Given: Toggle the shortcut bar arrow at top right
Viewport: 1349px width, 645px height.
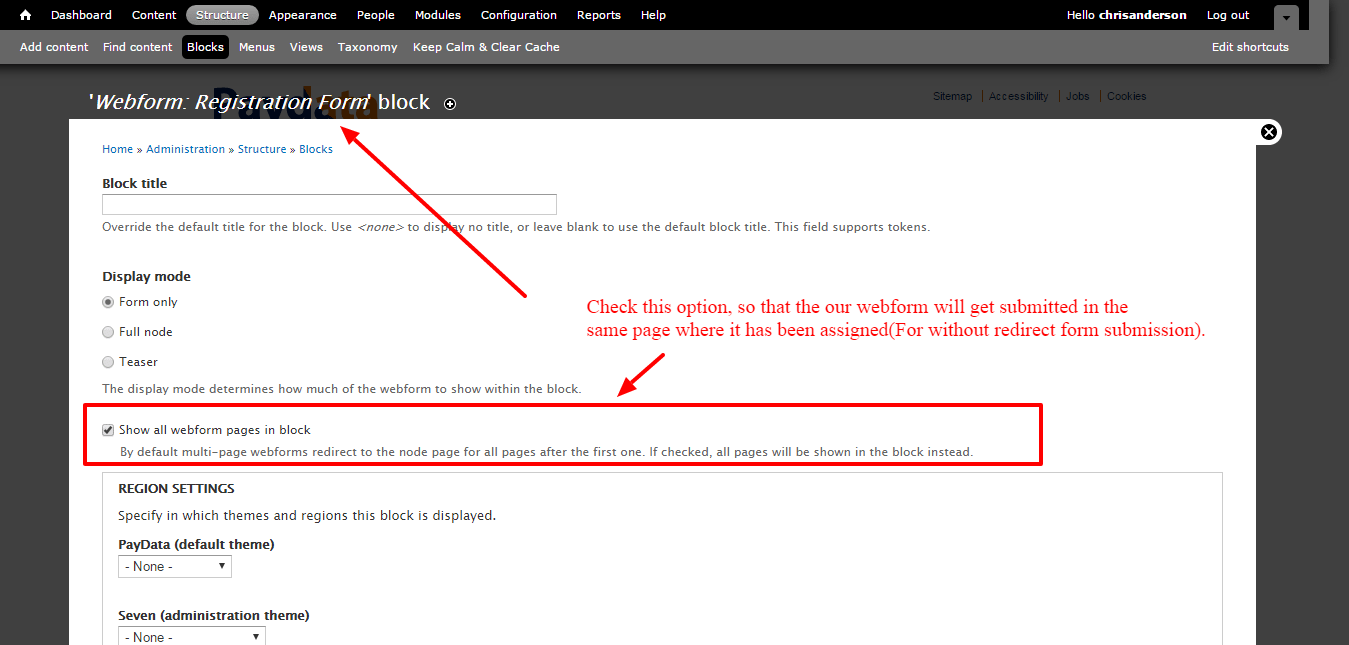Looking at the screenshot, I should pos(1287,17).
